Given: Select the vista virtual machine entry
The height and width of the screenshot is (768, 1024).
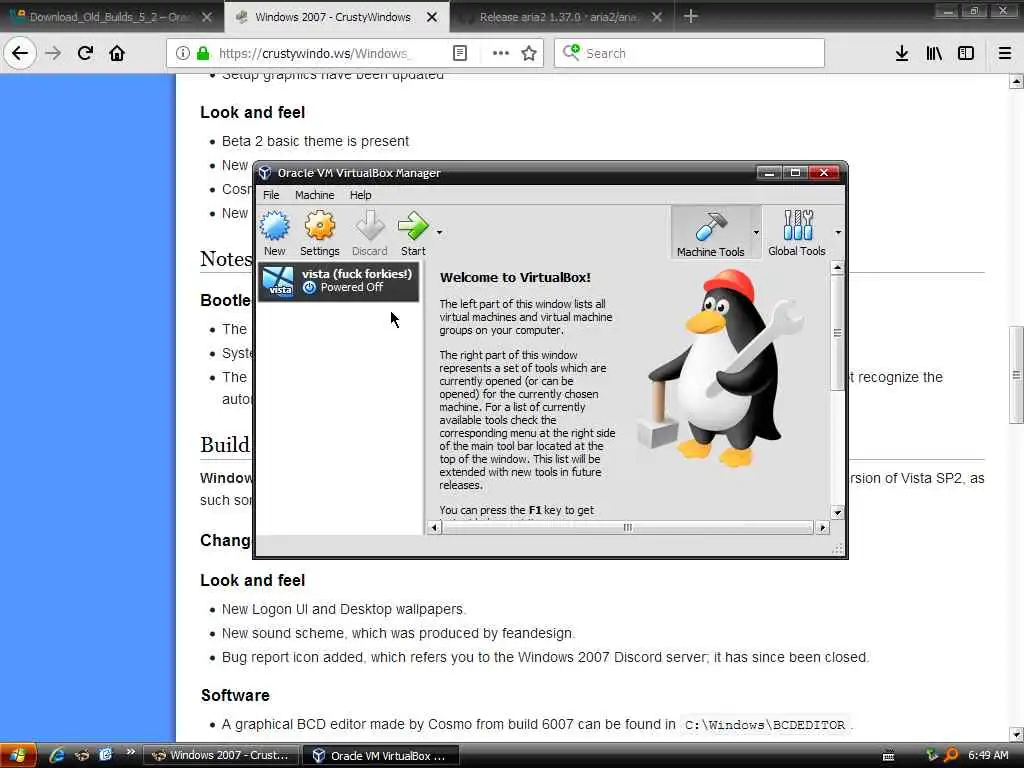Looking at the screenshot, I should coord(338,281).
